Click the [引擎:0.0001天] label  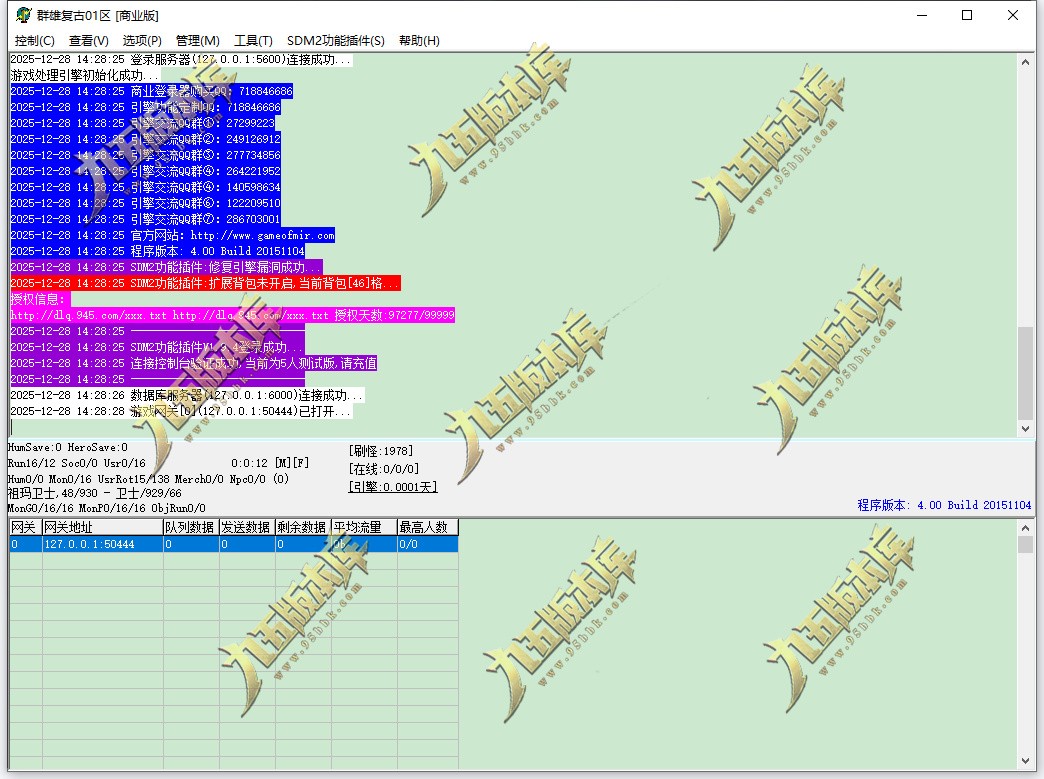pos(393,487)
